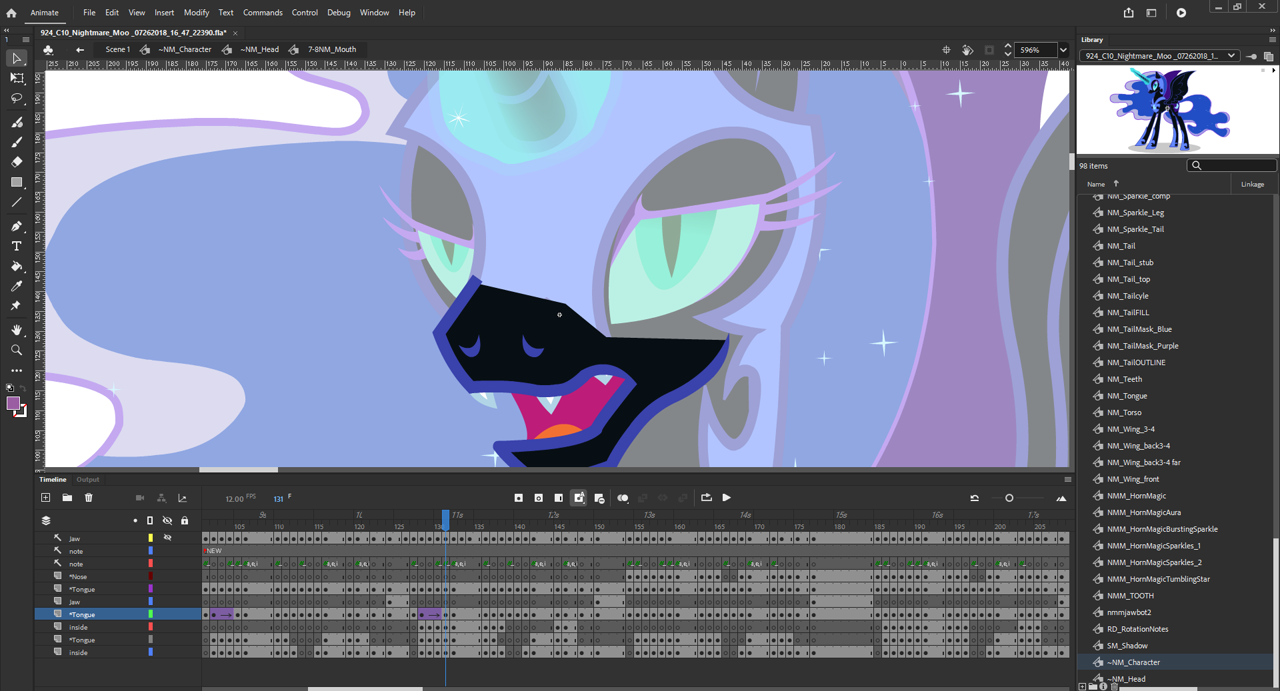Toggle visibility for all timeline layers
This screenshot has height=691, width=1280.
point(167,520)
